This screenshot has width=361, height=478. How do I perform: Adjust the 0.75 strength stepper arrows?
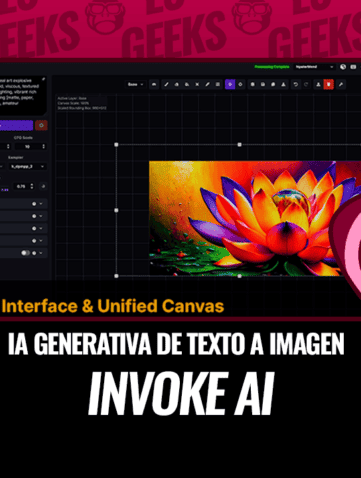32,186
